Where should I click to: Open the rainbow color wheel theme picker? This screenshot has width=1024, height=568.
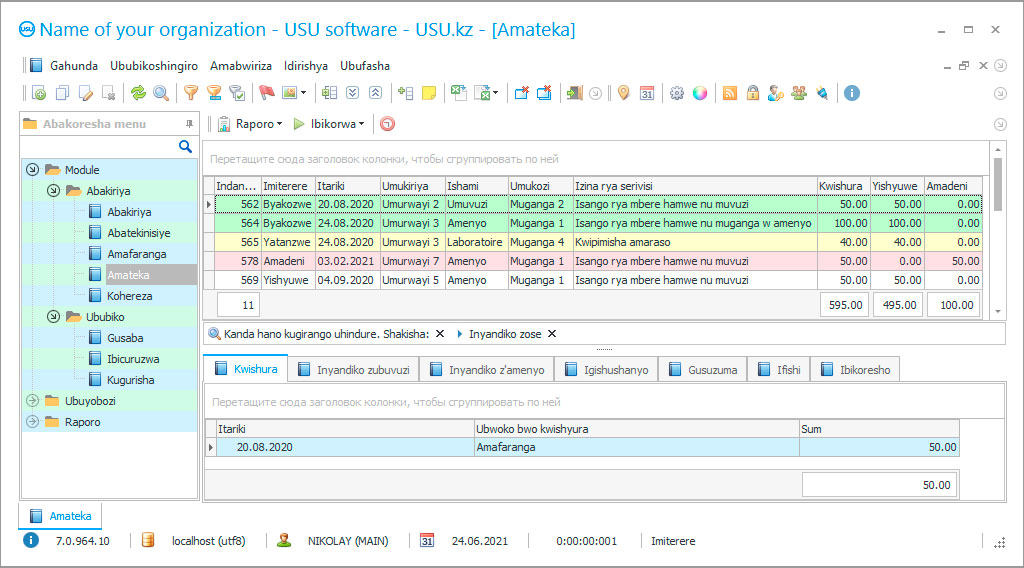[700, 93]
